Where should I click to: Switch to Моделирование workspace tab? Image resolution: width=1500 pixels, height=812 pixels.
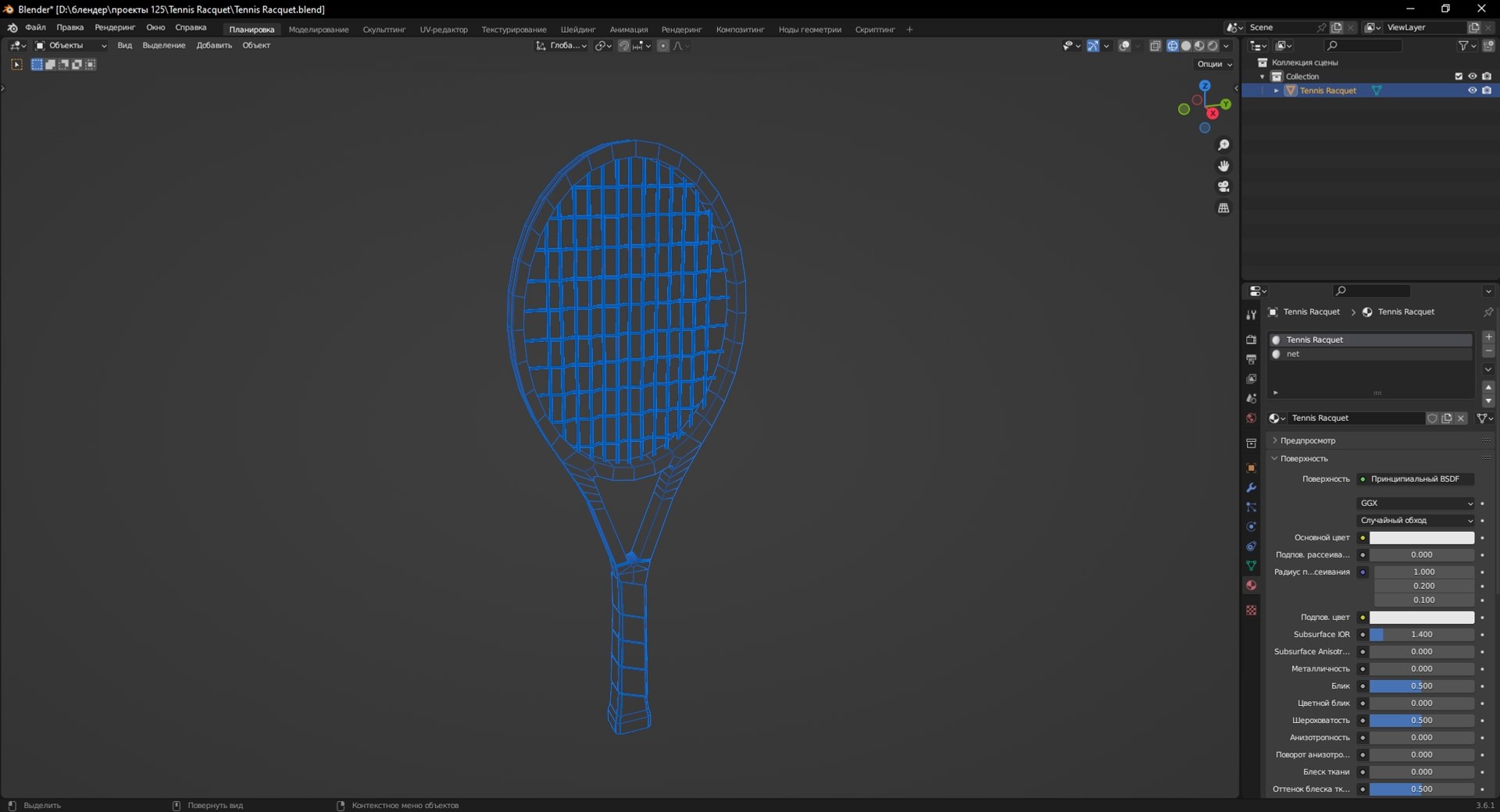coord(319,30)
